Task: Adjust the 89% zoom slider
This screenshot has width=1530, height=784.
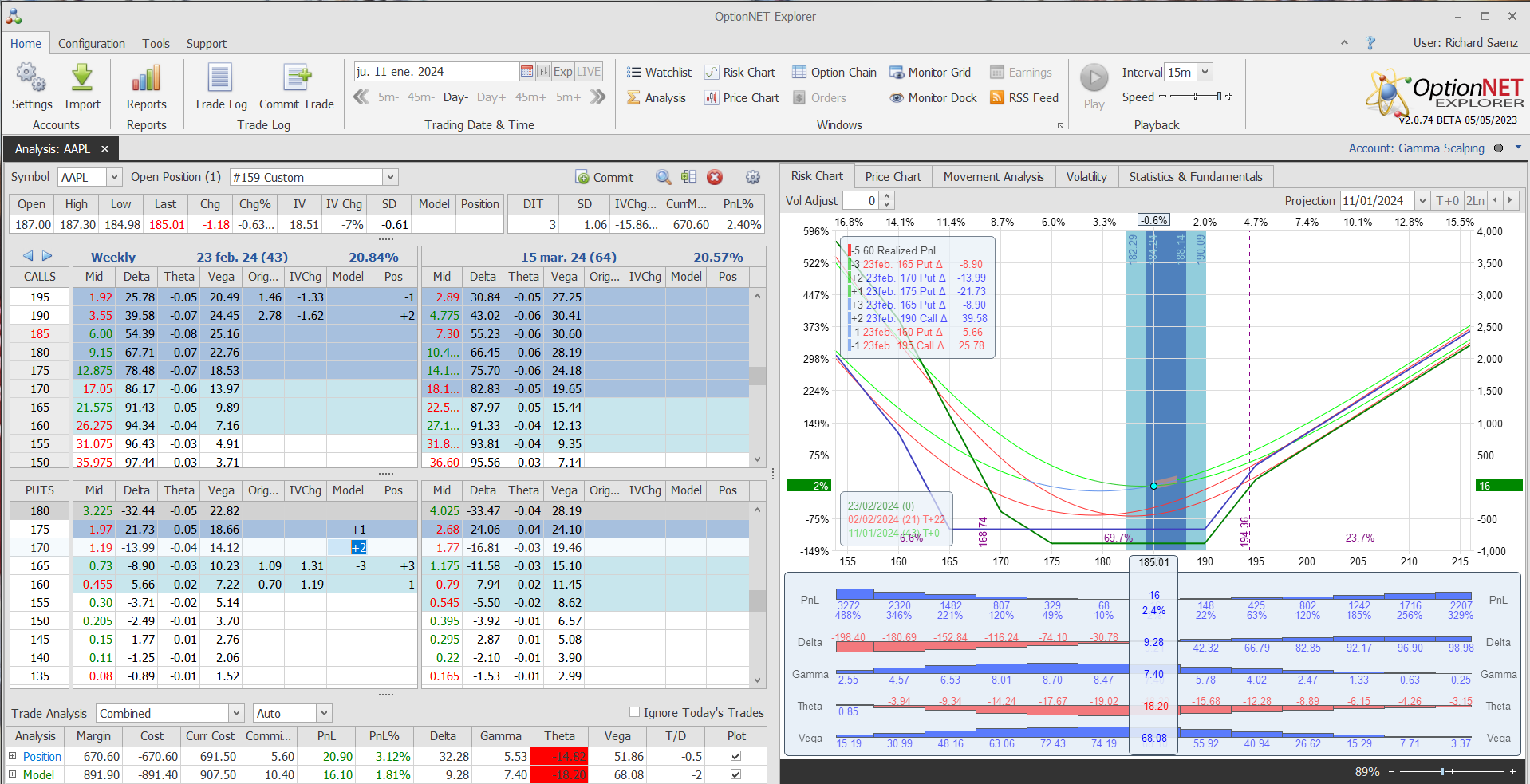Action: coord(1450,771)
